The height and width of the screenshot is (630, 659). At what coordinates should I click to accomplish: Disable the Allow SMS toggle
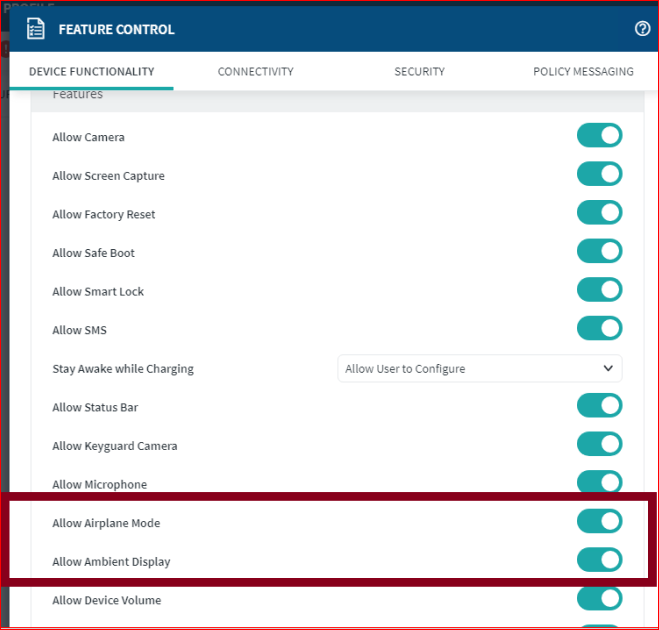(599, 329)
